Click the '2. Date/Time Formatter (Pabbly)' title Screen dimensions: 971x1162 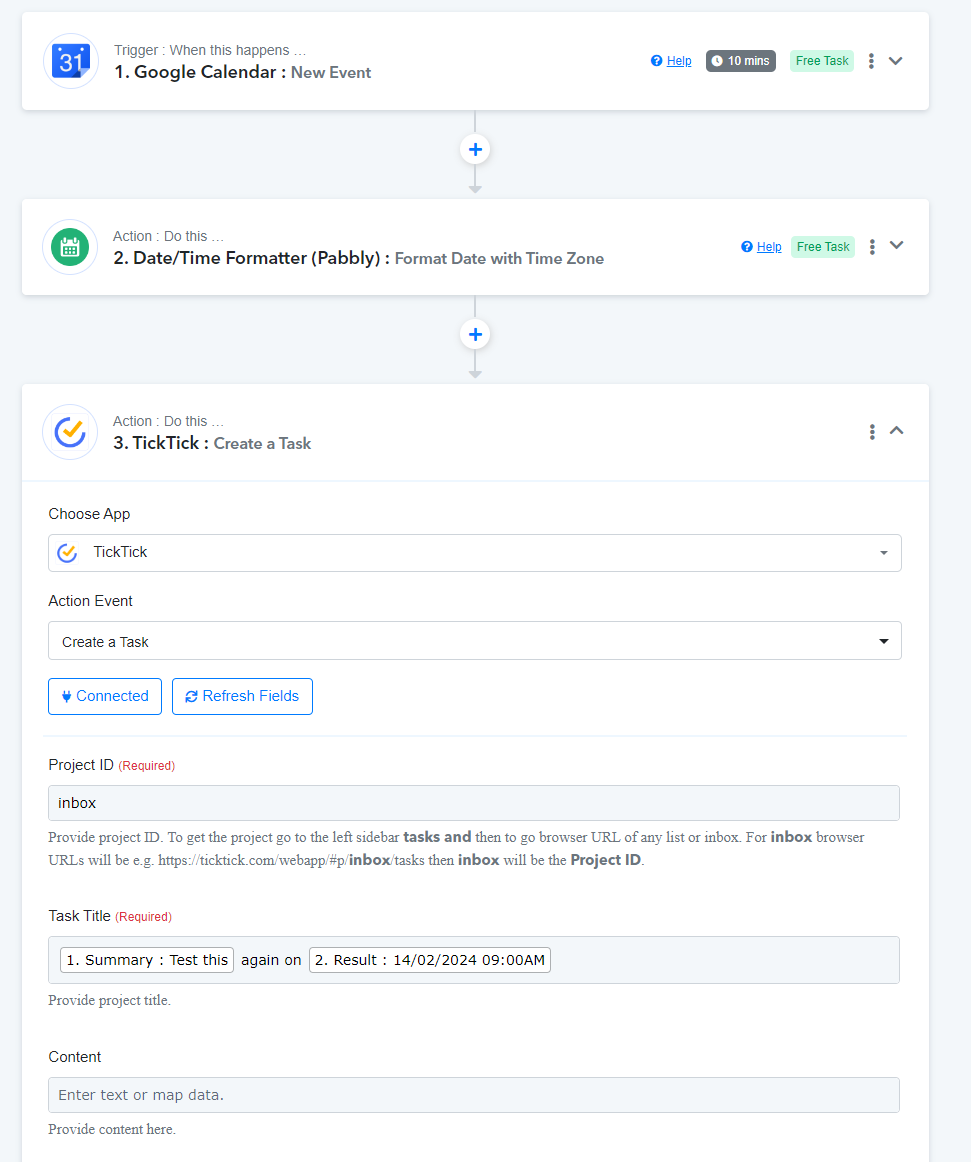[358, 259]
